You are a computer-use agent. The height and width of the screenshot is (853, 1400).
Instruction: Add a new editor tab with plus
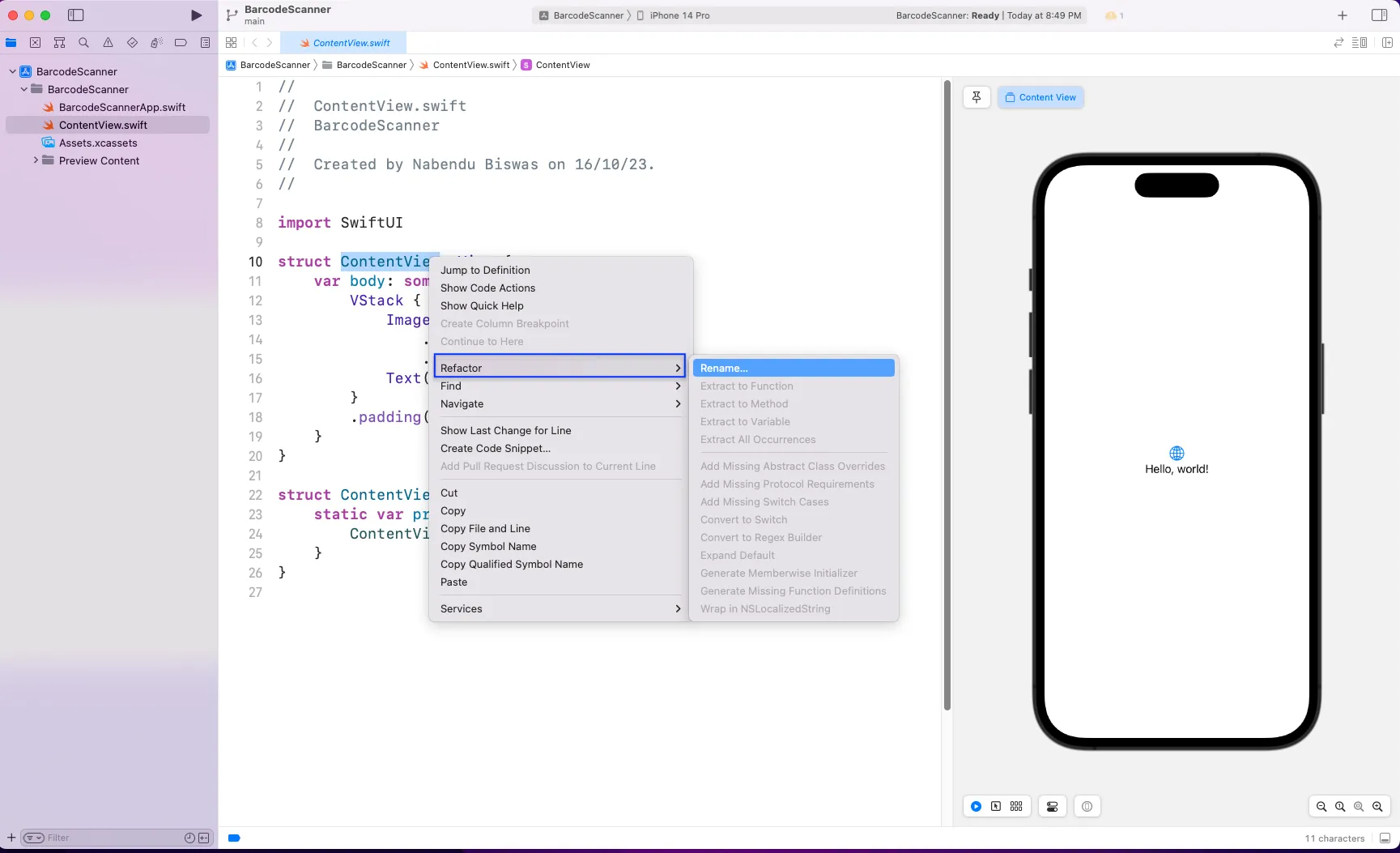(1343, 15)
